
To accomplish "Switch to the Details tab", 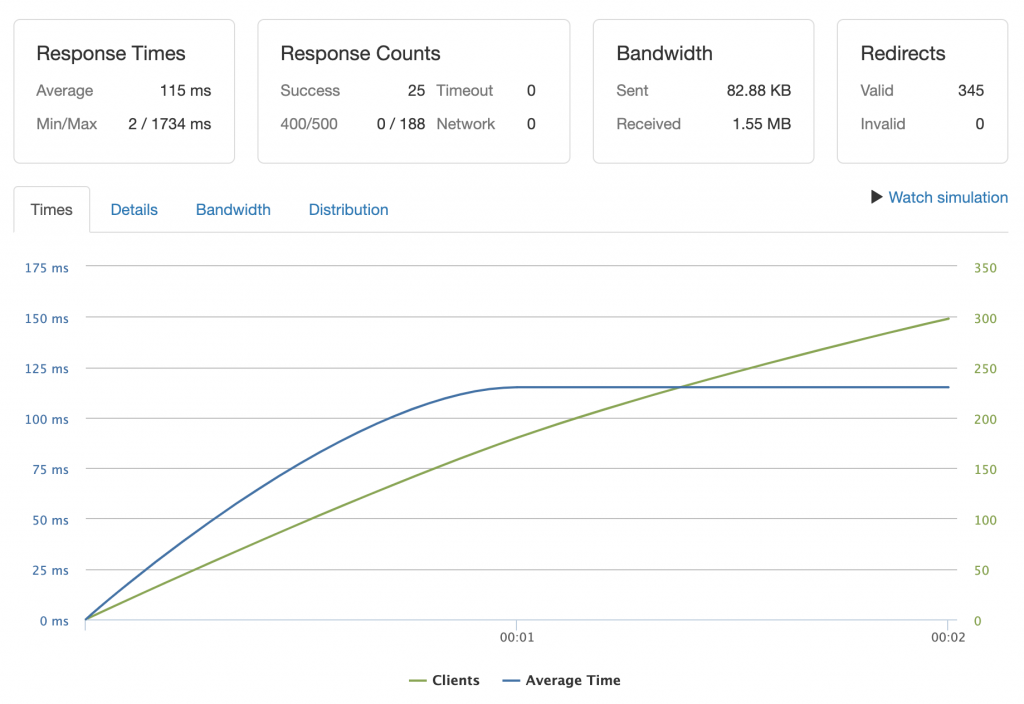I will (134, 210).
